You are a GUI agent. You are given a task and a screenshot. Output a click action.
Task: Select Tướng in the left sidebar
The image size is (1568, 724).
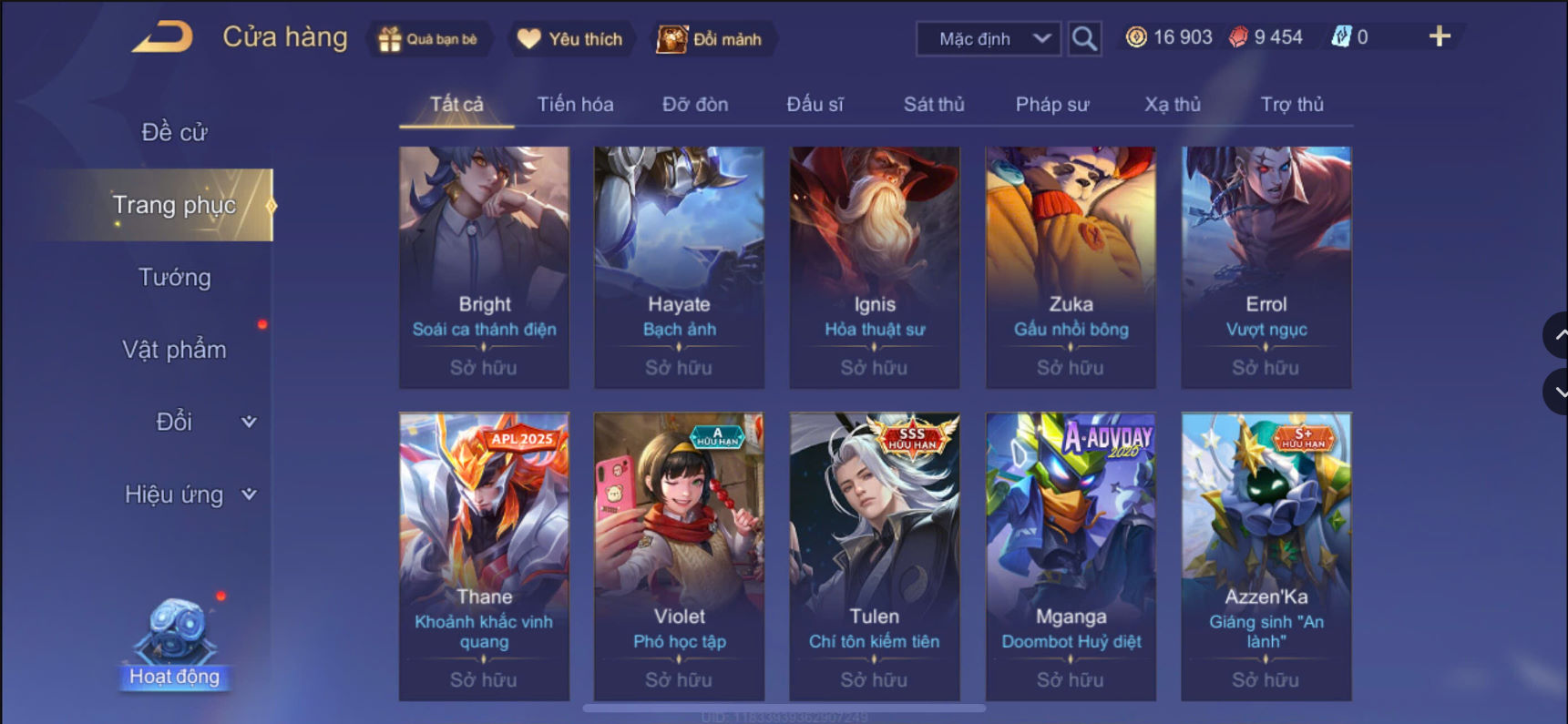coord(174,277)
